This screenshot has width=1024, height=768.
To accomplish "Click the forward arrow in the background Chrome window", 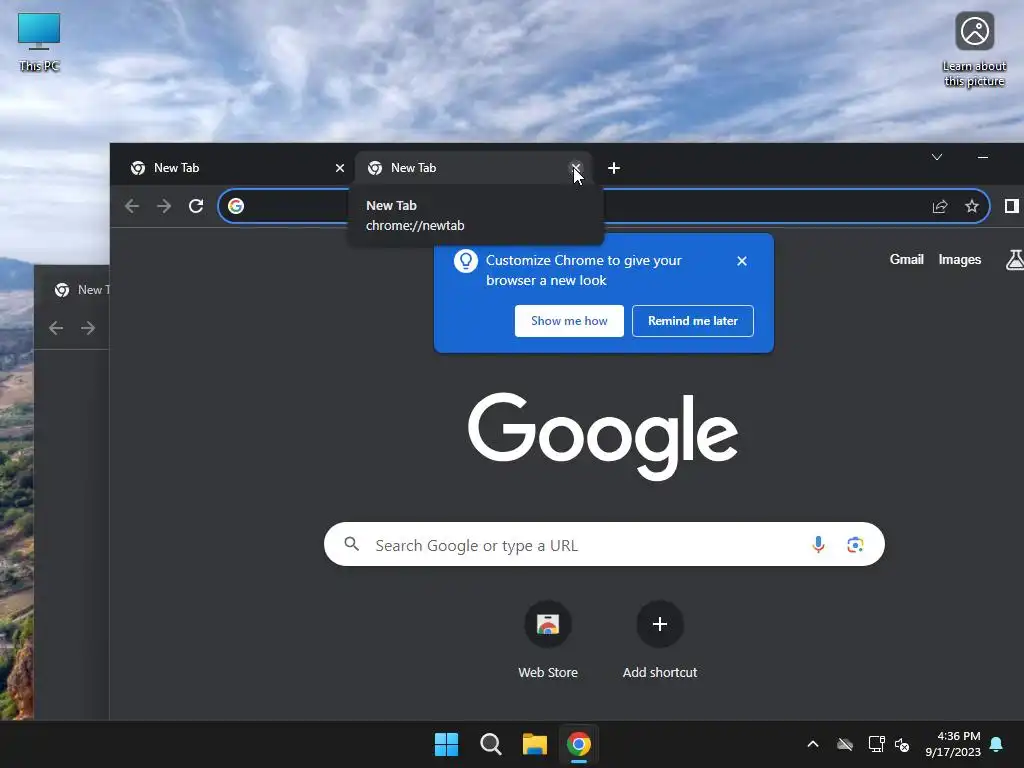I will point(88,328).
